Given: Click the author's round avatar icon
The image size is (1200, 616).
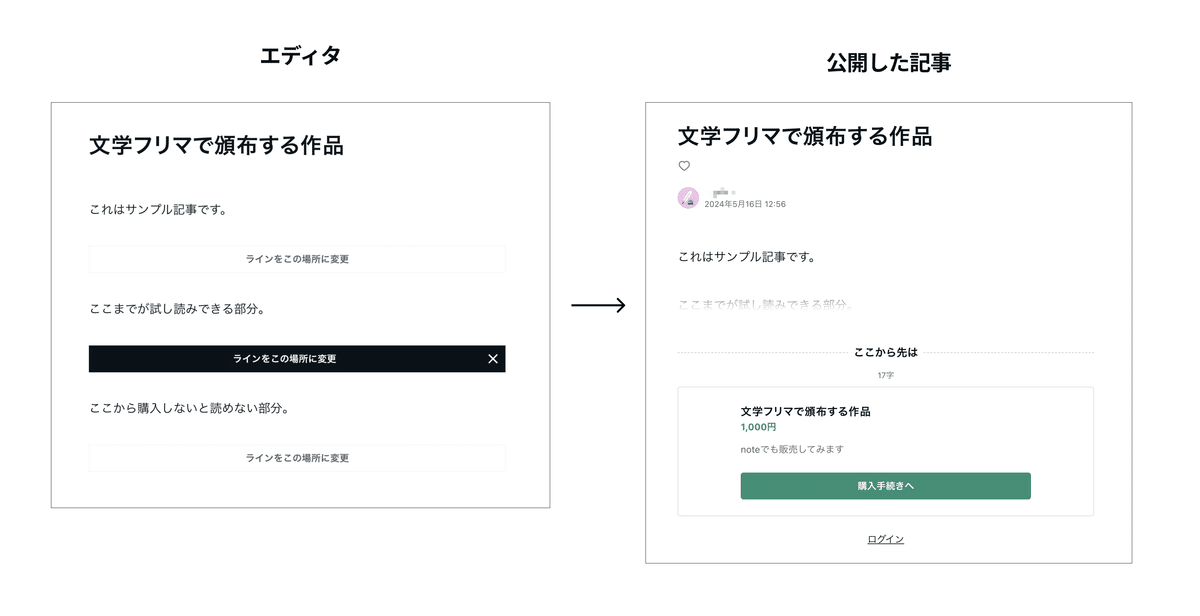Looking at the screenshot, I should [688, 198].
